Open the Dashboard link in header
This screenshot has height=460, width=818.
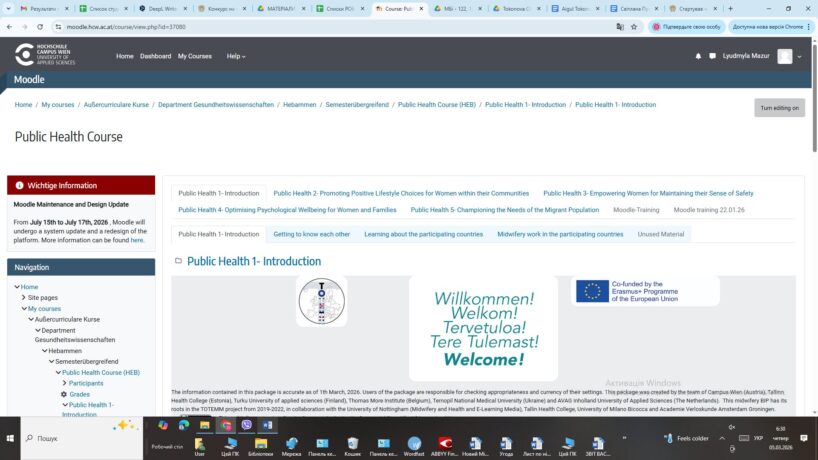[155, 56]
